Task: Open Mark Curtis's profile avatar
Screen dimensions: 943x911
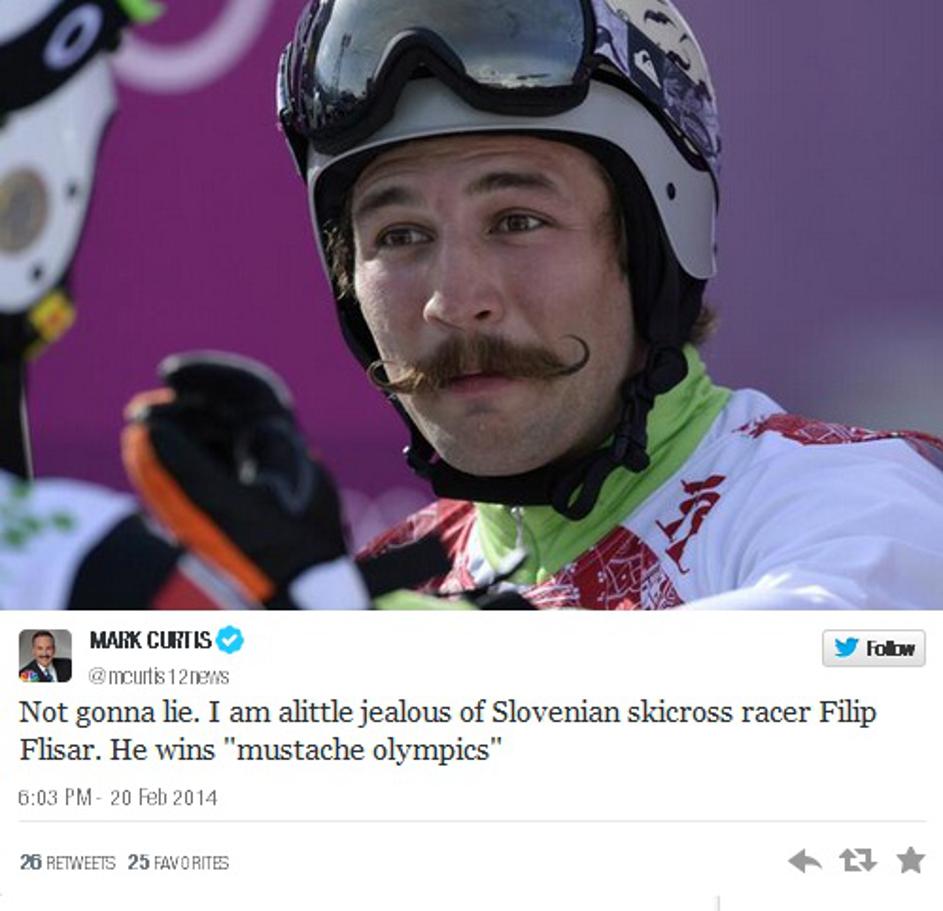Action: pos(45,655)
